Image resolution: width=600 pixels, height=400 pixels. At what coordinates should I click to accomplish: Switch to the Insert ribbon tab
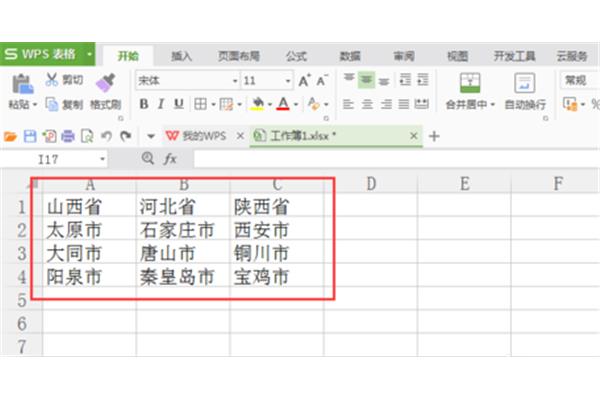pyautogui.click(x=181, y=56)
